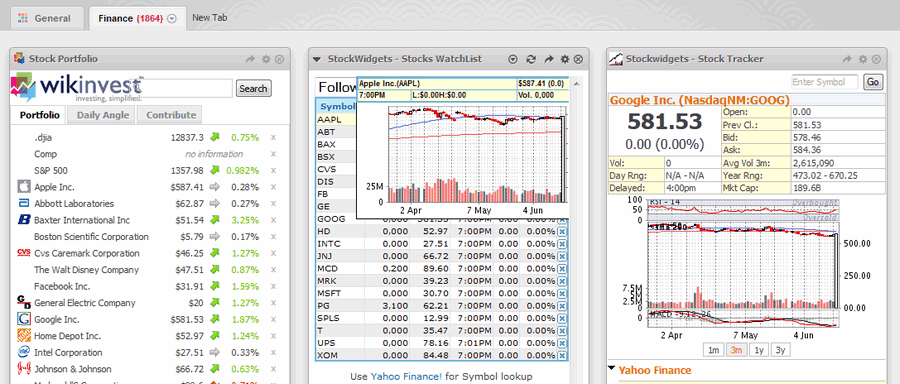Remove Facebook Inc. from portfolio

(x=273, y=286)
